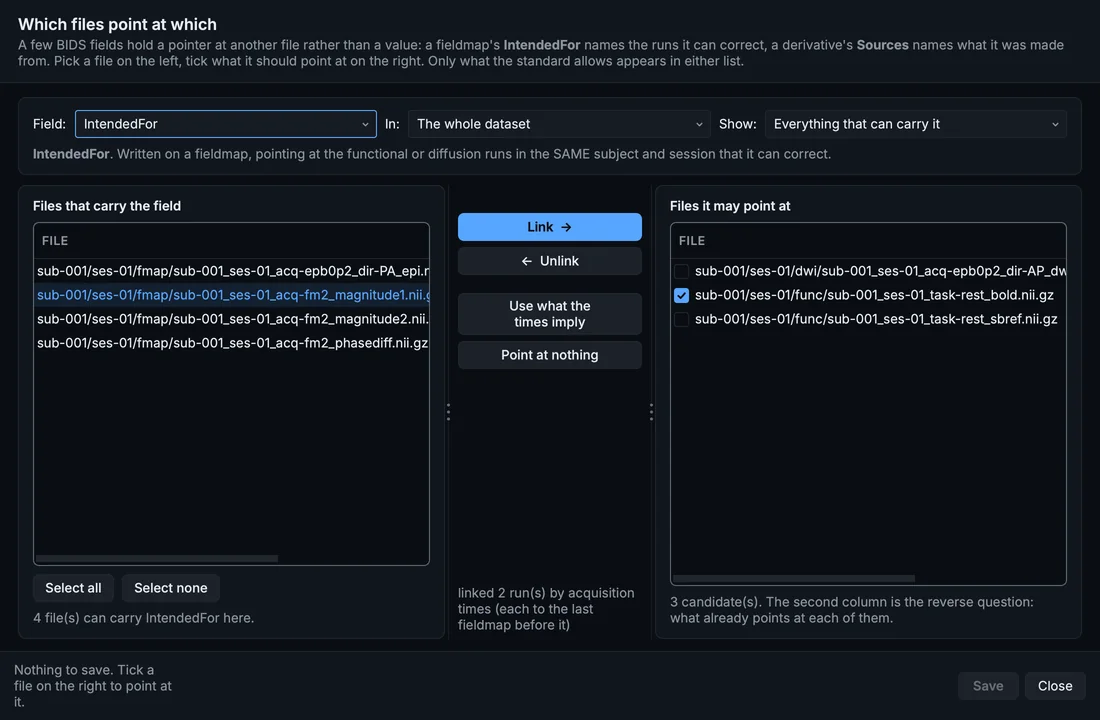Tick the task-rest_sbref.nii.gz checkbox

point(681,319)
